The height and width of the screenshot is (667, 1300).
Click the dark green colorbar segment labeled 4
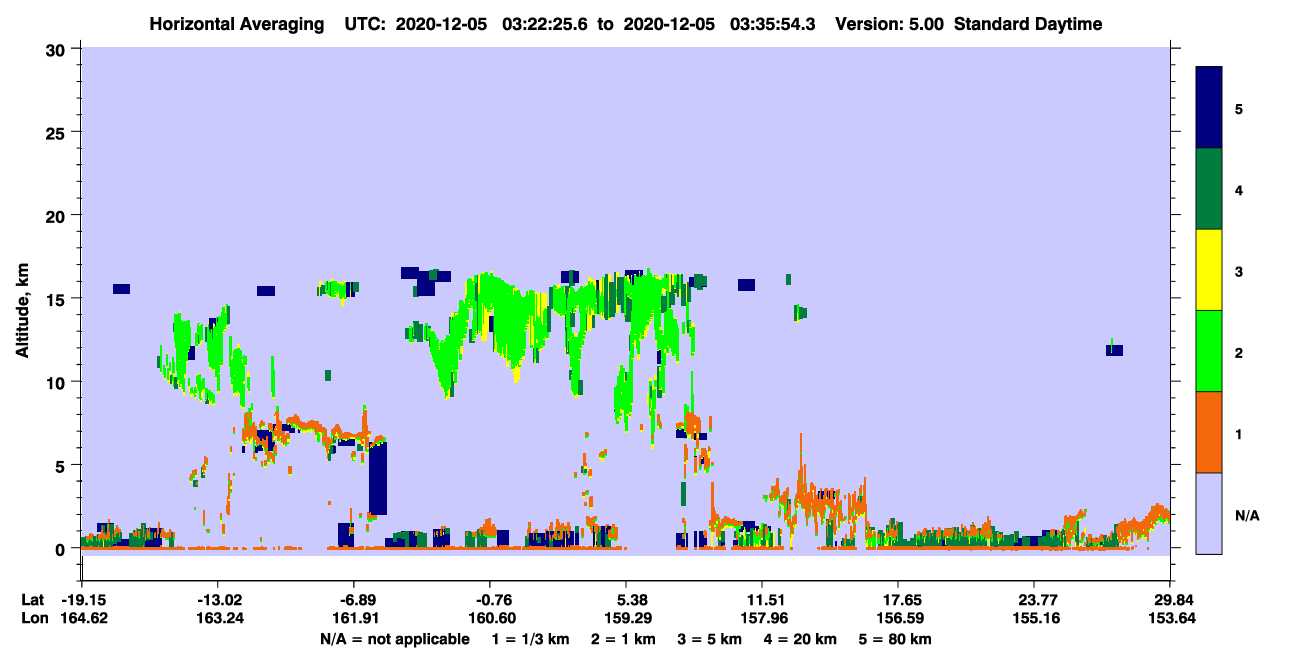point(1209,189)
